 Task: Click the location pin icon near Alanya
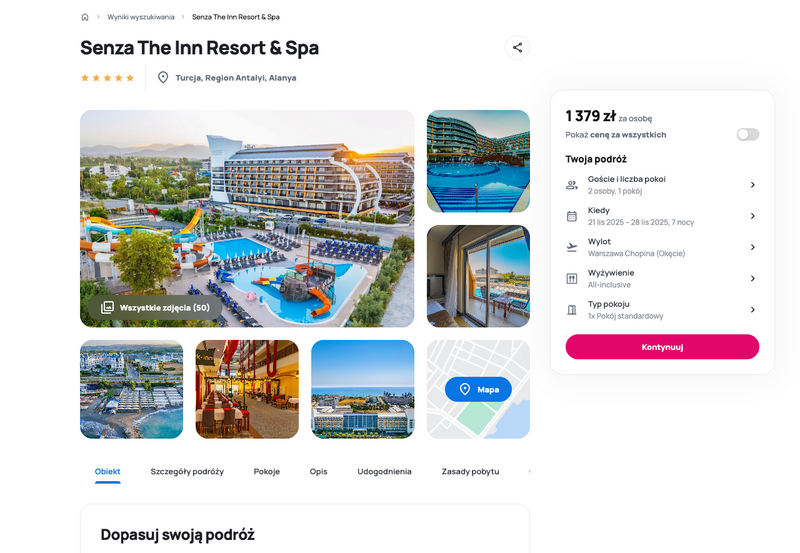(163, 78)
